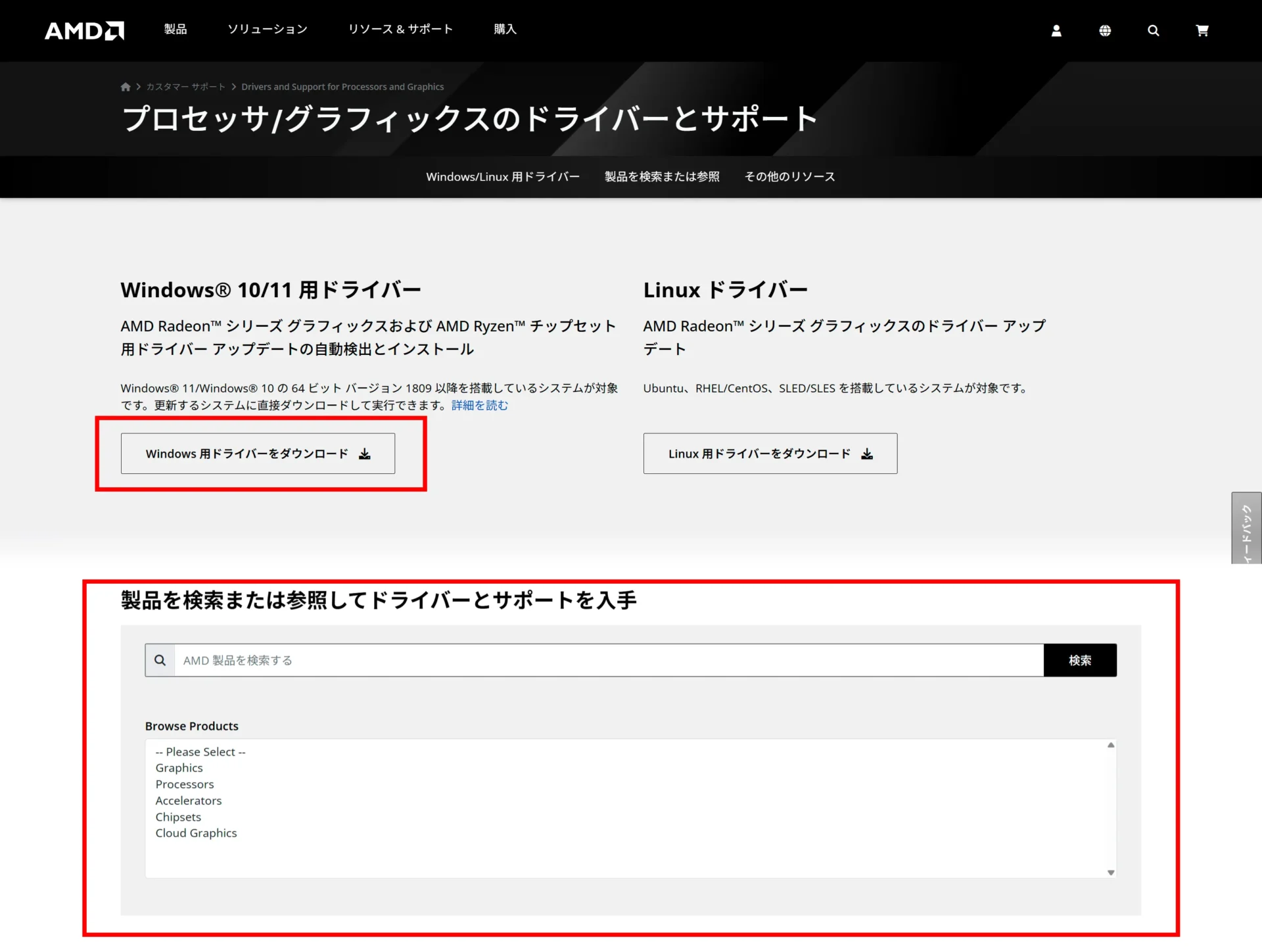Screen dimensions: 1262x952
Task: Go to Windows/Linux 用ドライバー tab
Action: pyautogui.click(x=503, y=177)
